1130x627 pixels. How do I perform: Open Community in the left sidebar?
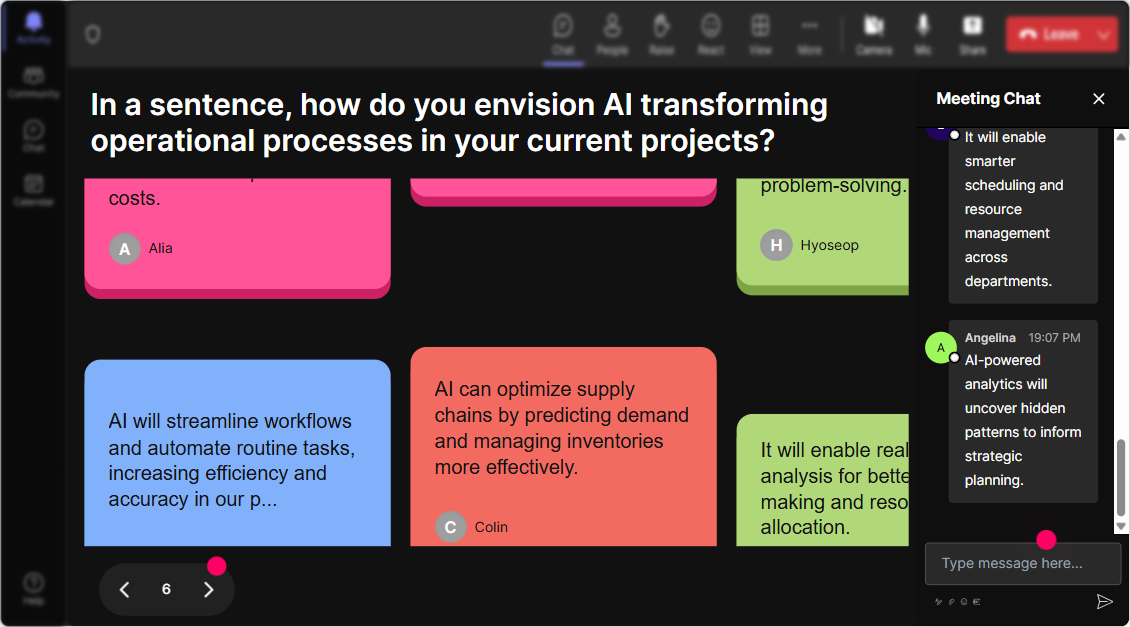pos(34,82)
